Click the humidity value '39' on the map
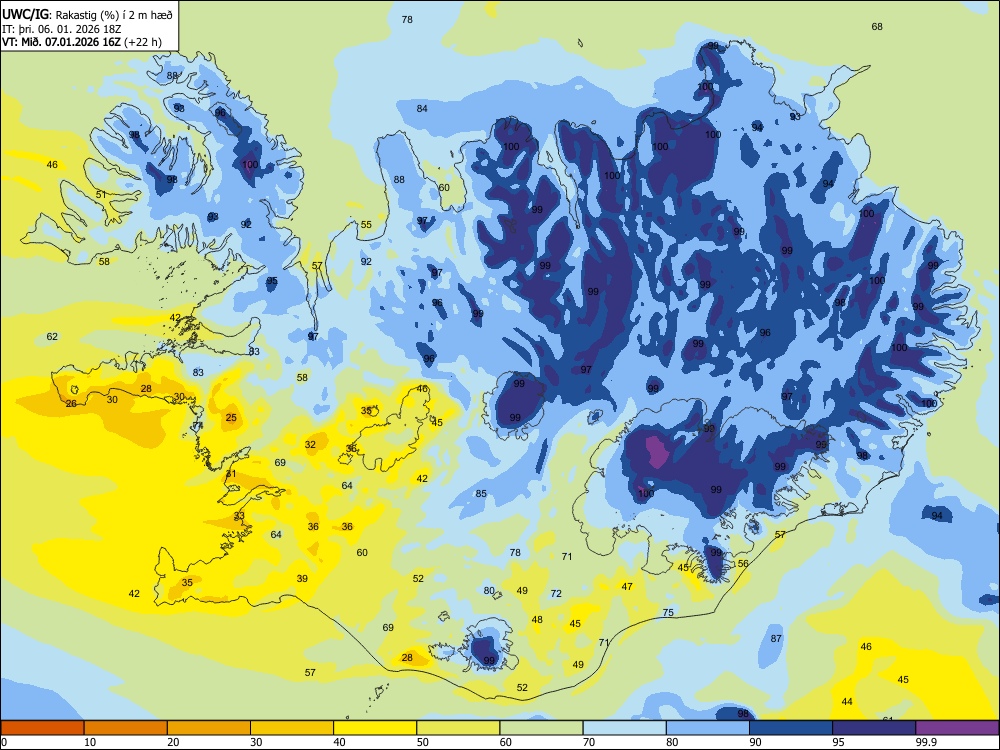This screenshot has height=750, width=1000. click(302, 578)
